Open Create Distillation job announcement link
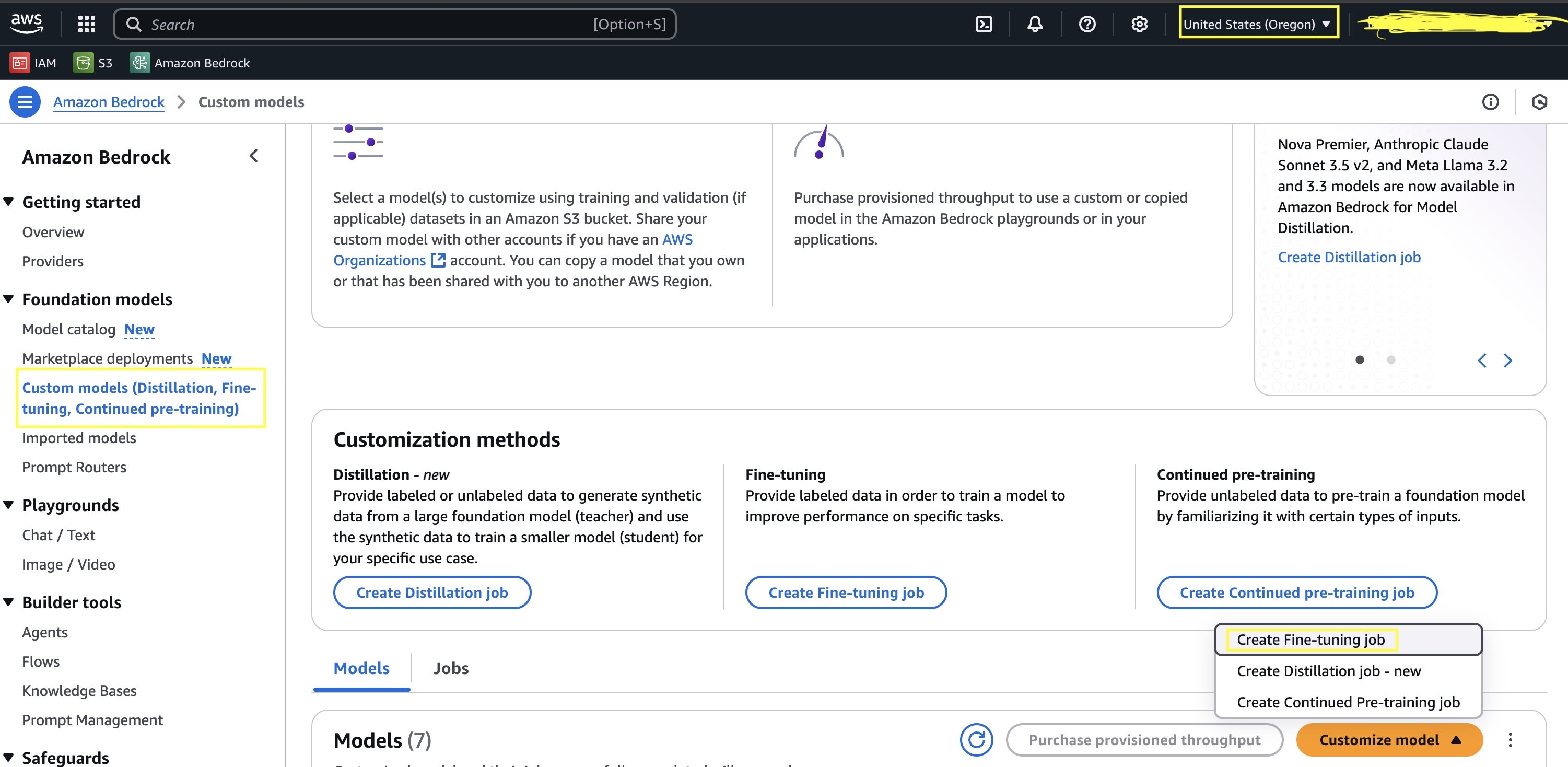The width and height of the screenshot is (1568, 767). pyautogui.click(x=1349, y=257)
